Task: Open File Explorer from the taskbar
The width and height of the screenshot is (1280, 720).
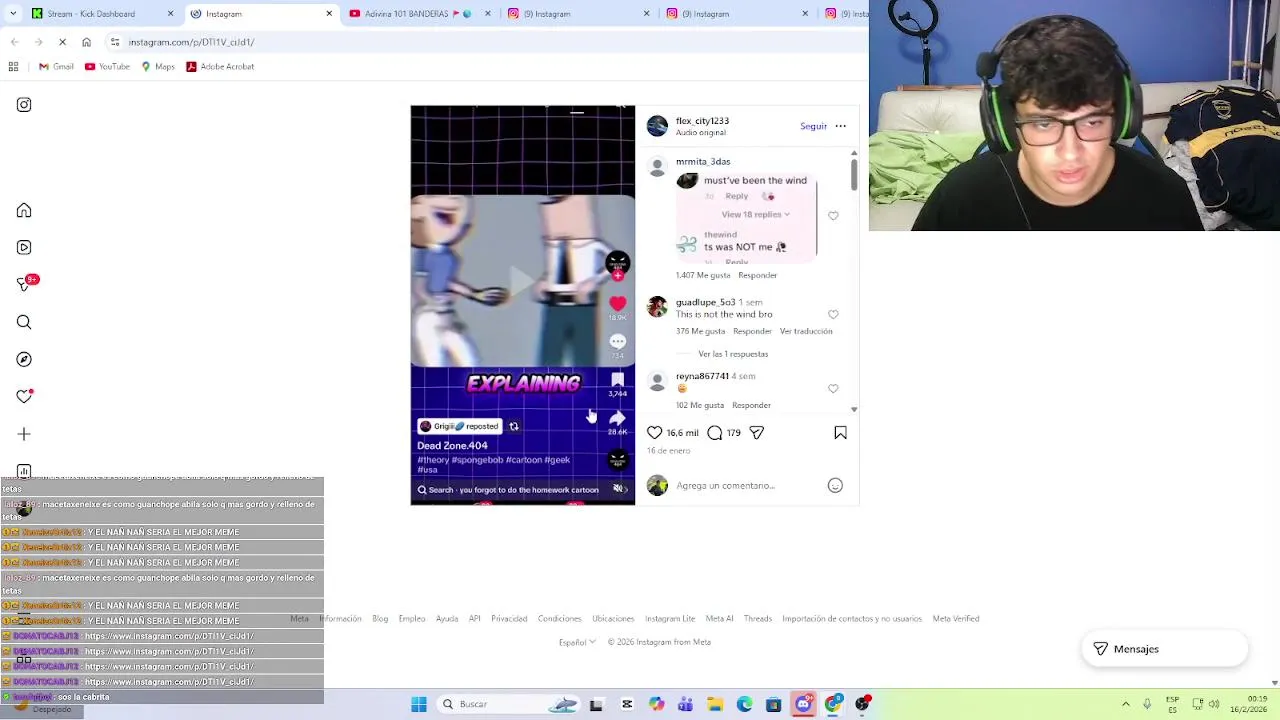Action: 715,704
